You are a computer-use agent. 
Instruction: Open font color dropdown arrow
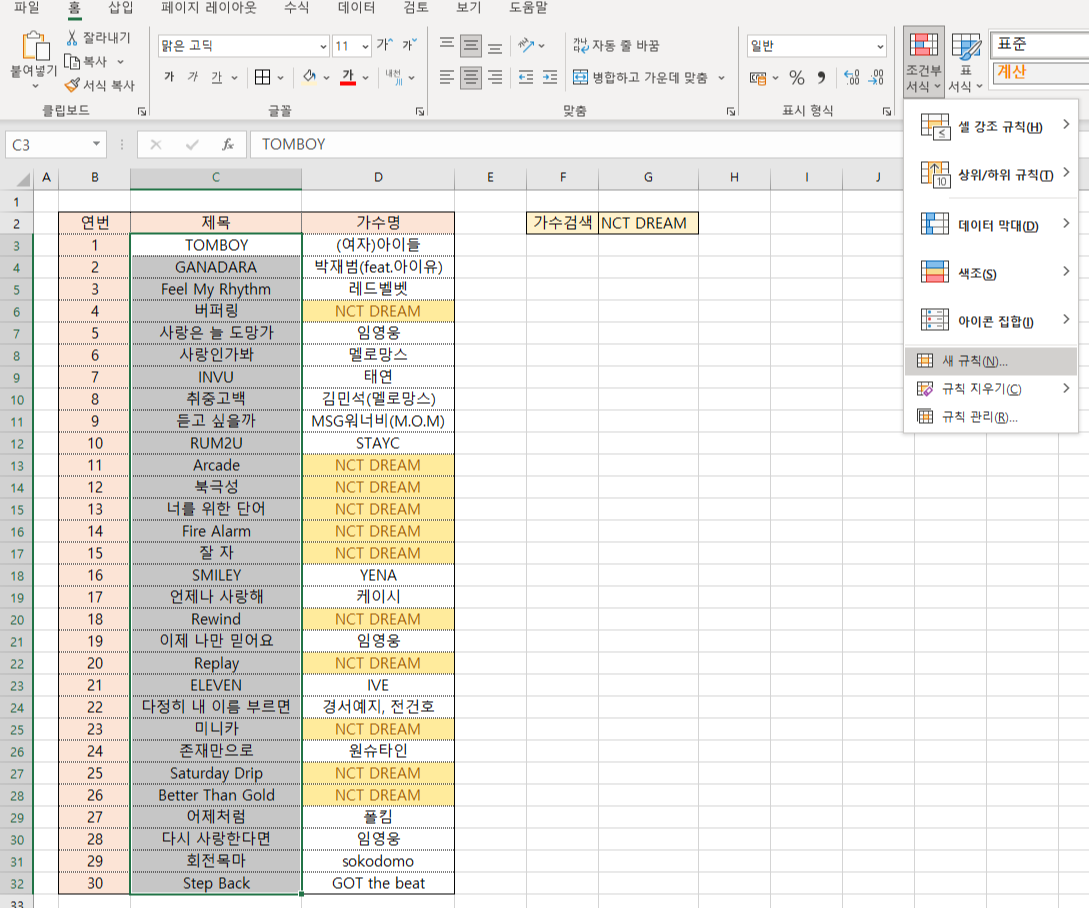(x=365, y=78)
